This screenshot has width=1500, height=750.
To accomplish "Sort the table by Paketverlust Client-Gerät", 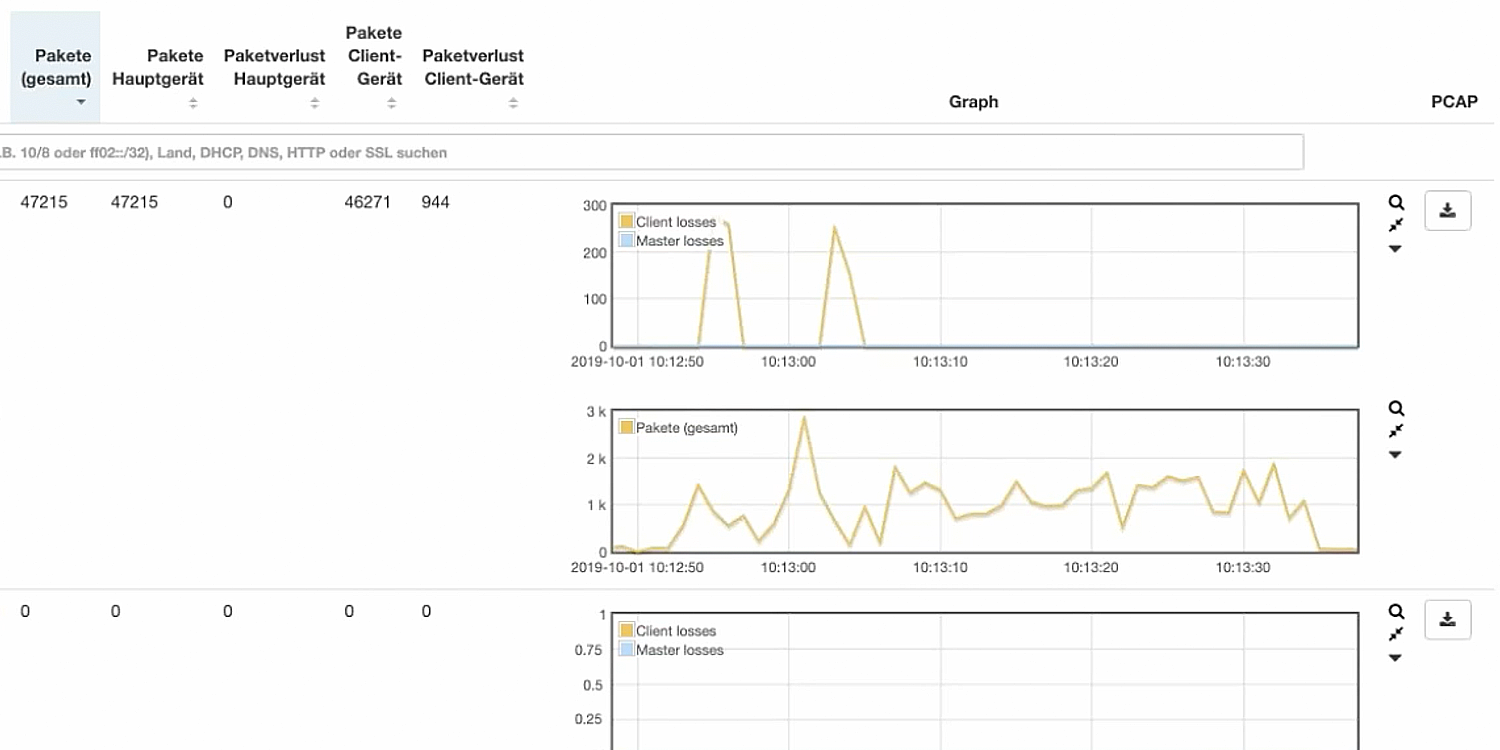I will (473, 68).
